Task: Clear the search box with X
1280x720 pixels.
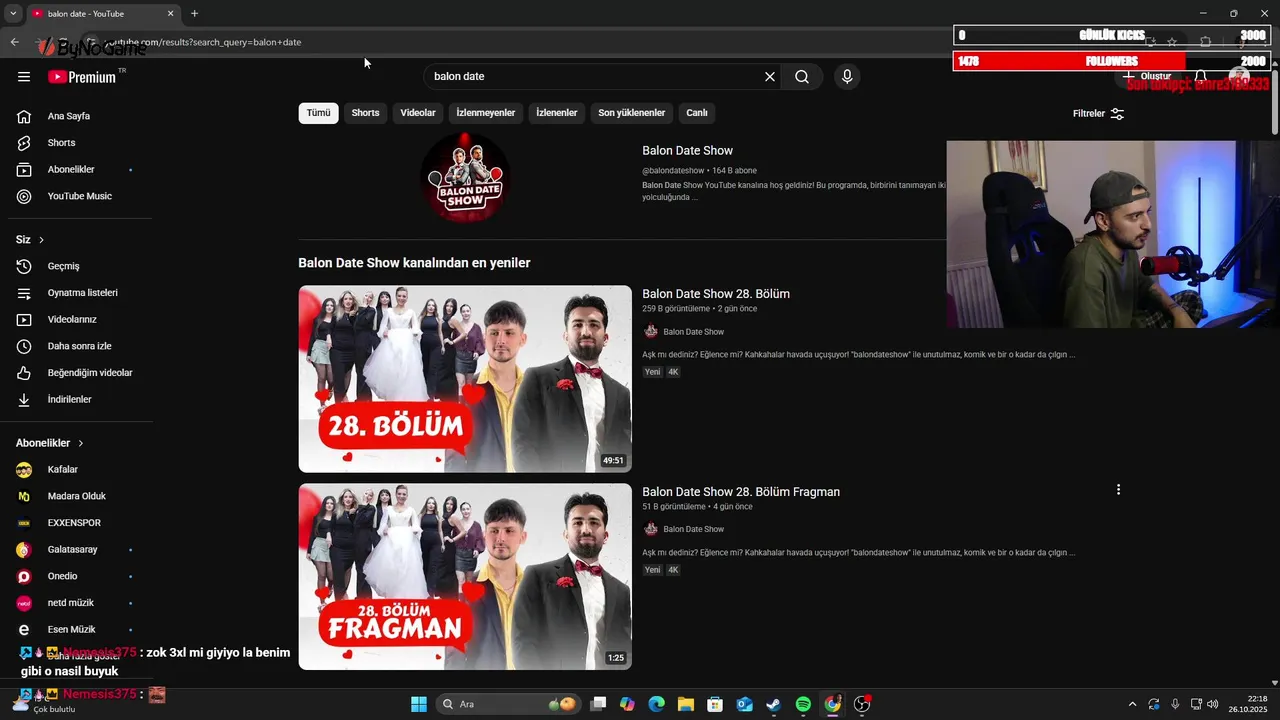Action: pyautogui.click(x=770, y=76)
